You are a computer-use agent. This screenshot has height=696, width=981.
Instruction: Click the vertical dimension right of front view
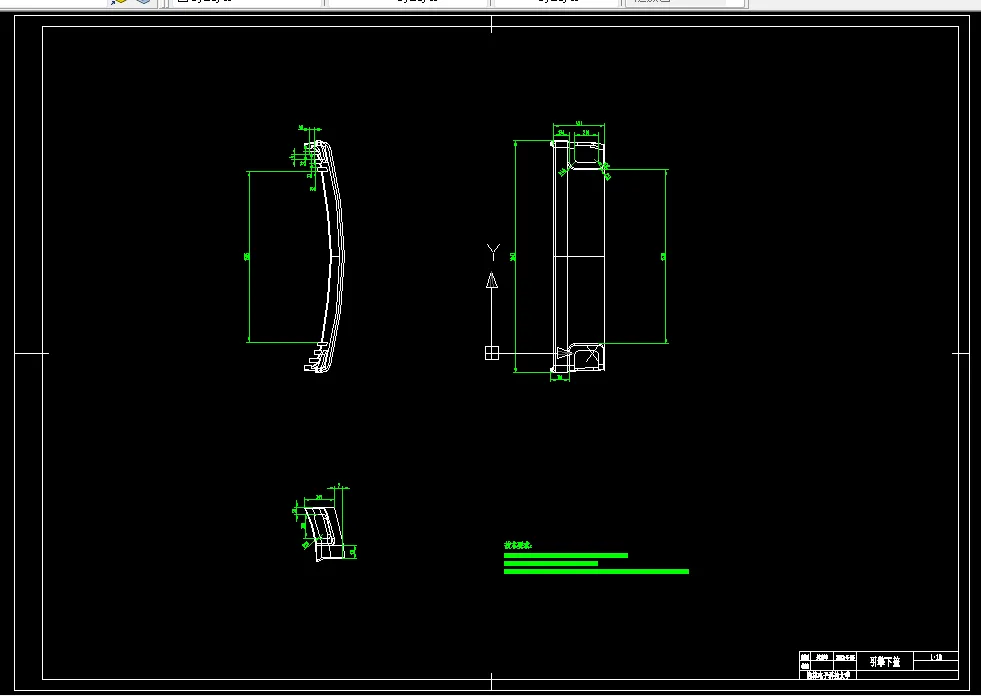(665, 257)
